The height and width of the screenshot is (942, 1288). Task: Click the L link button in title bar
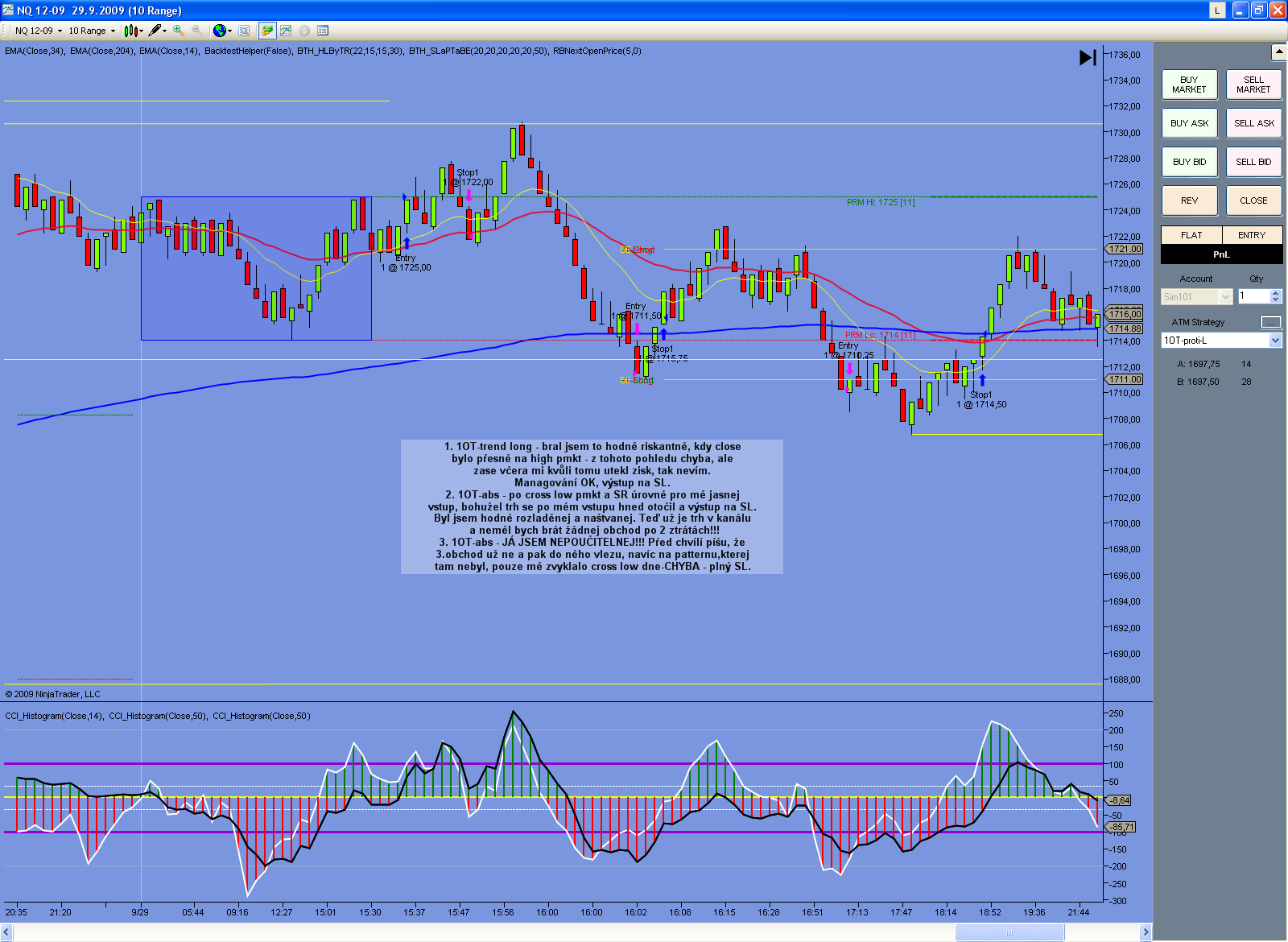pyautogui.click(x=1217, y=10)
